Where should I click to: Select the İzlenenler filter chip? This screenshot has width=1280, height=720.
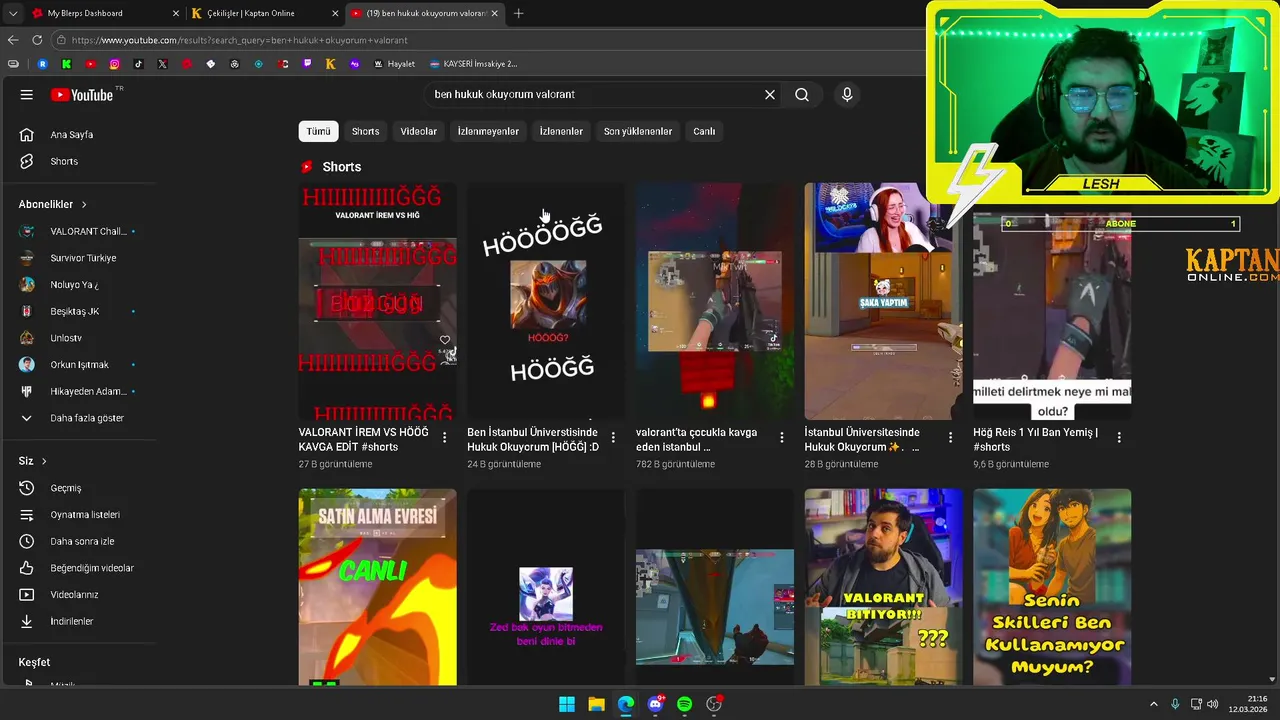click(561, 131)
